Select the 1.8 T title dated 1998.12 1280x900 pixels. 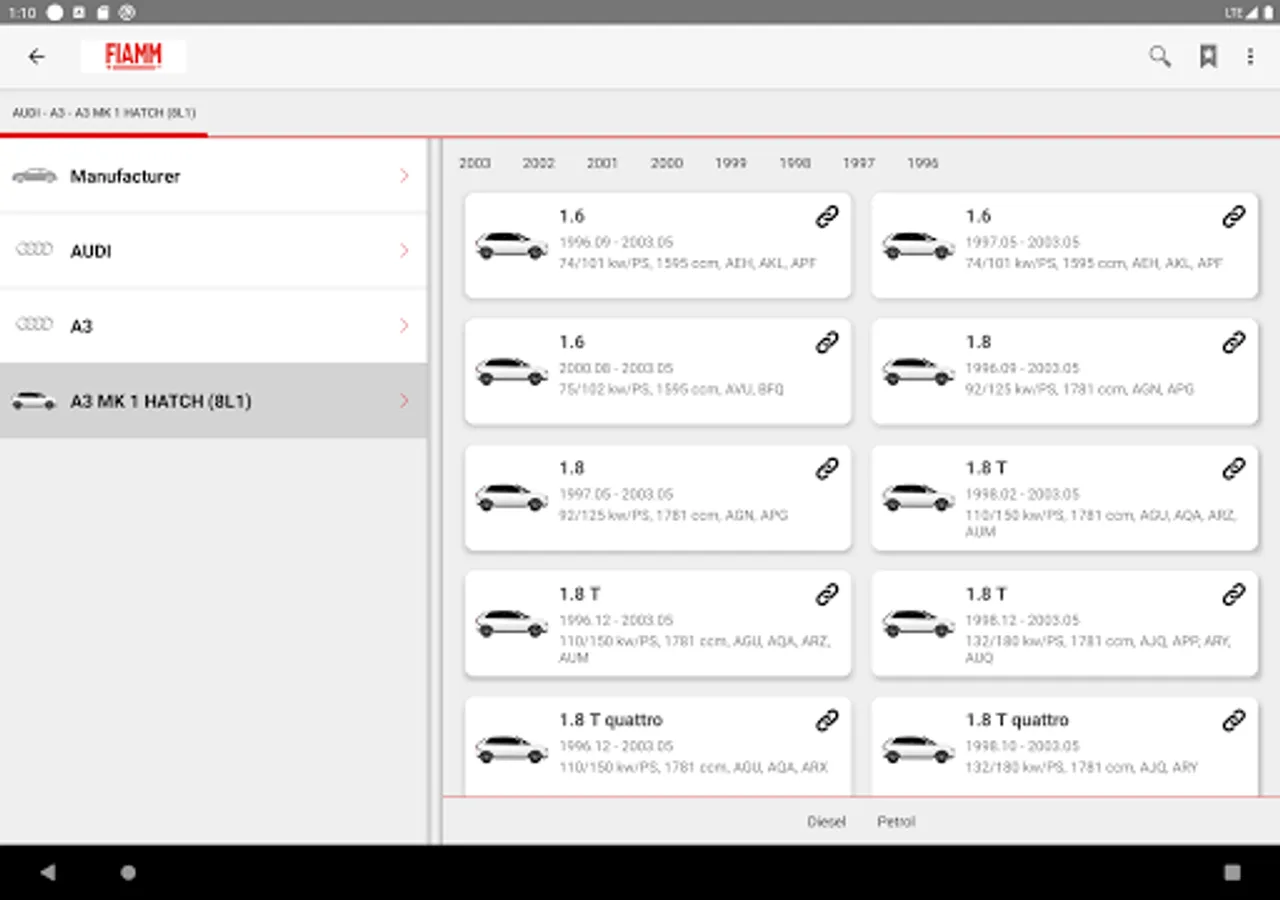pyautogui.click(x=986, y=594)
